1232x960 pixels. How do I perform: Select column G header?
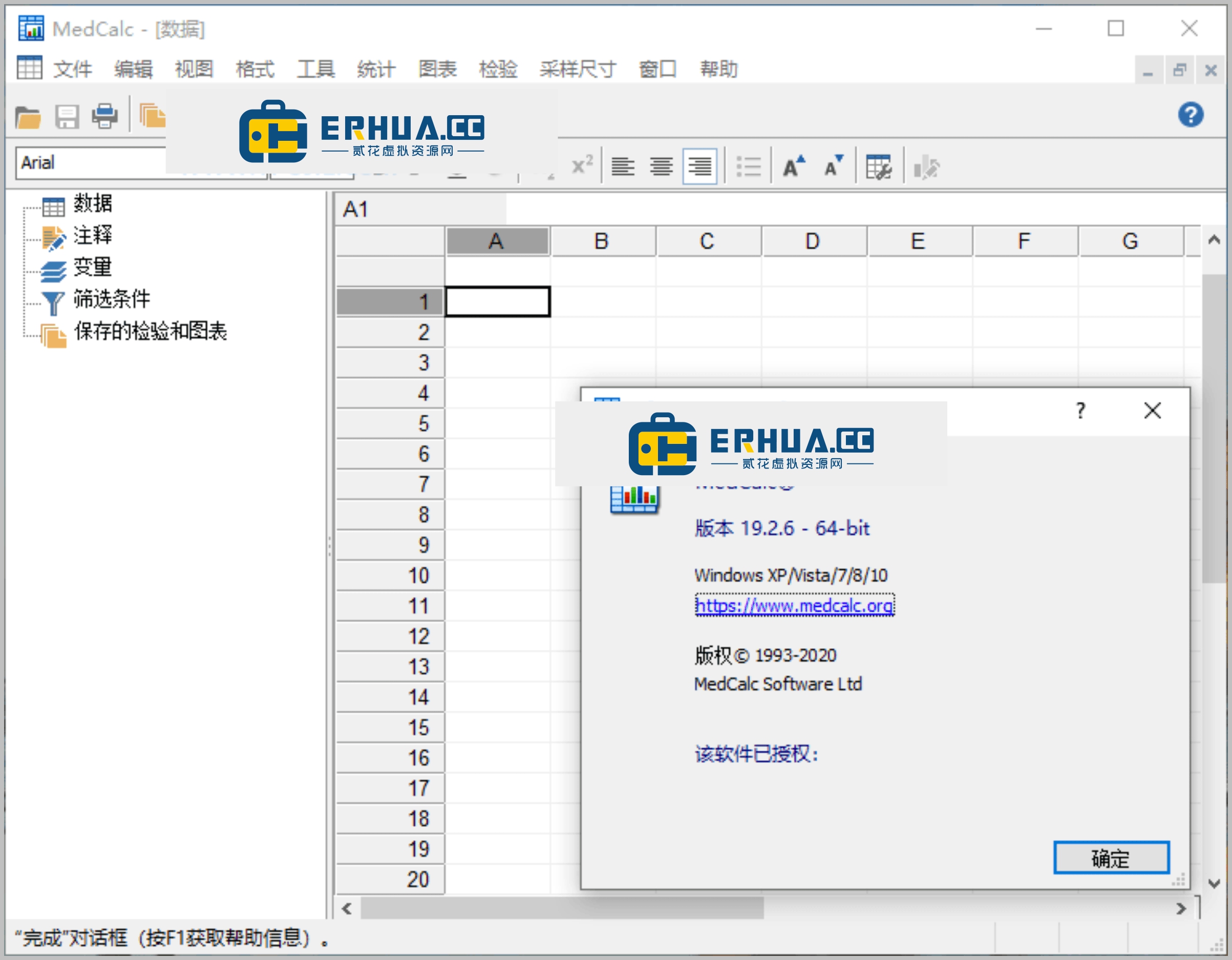click(x=1131, y=242)
